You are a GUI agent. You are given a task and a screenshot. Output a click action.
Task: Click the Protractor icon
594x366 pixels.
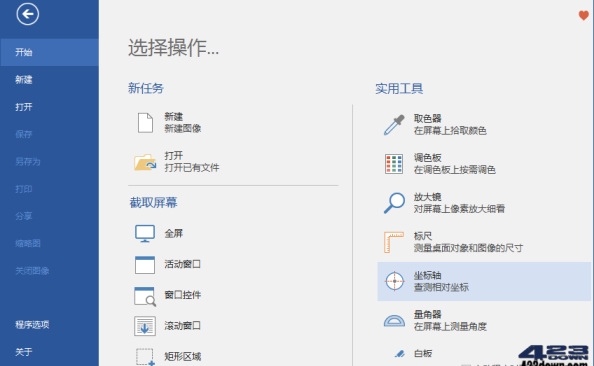pos(394,321)
